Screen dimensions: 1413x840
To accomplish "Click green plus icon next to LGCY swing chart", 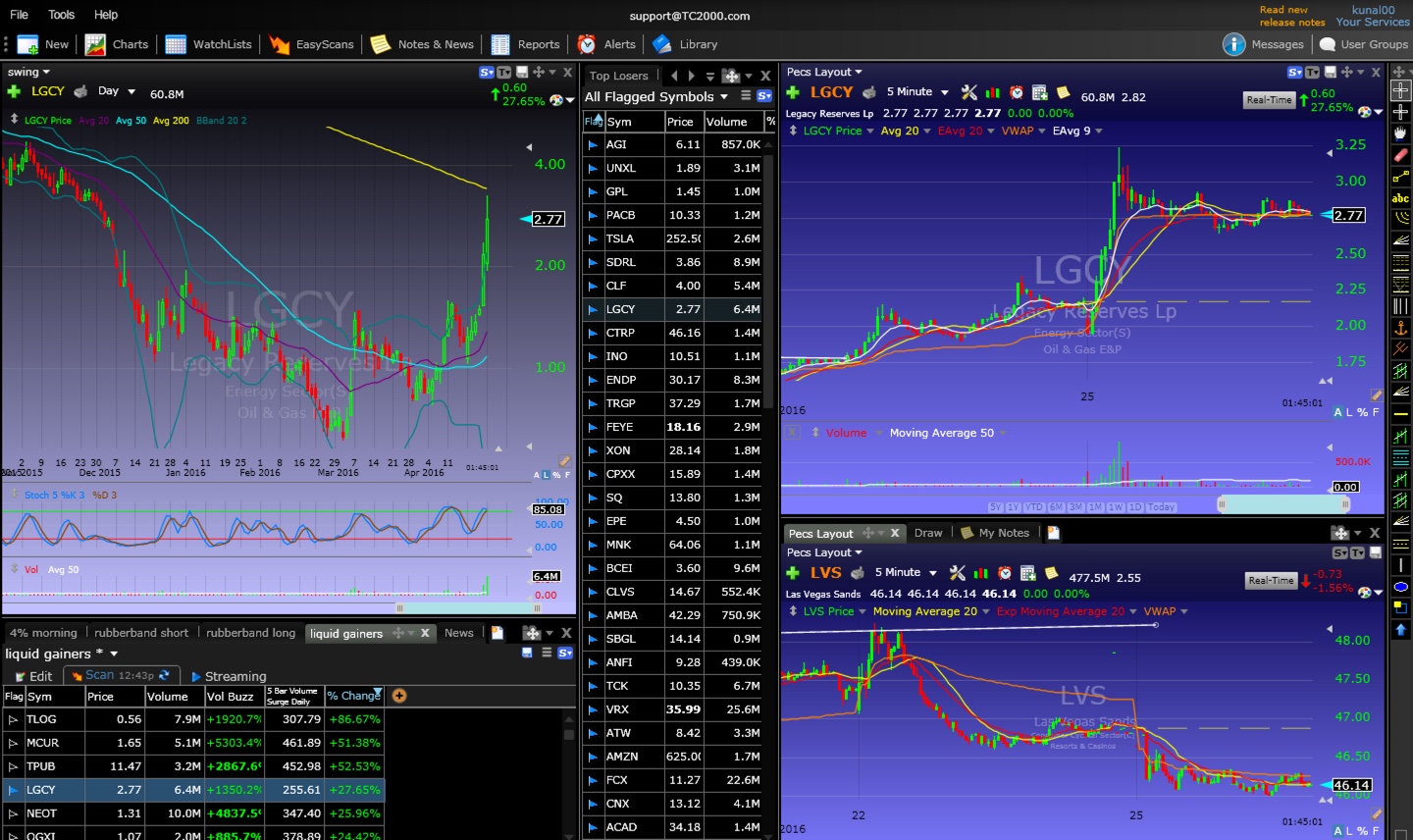I will (14, 91).
